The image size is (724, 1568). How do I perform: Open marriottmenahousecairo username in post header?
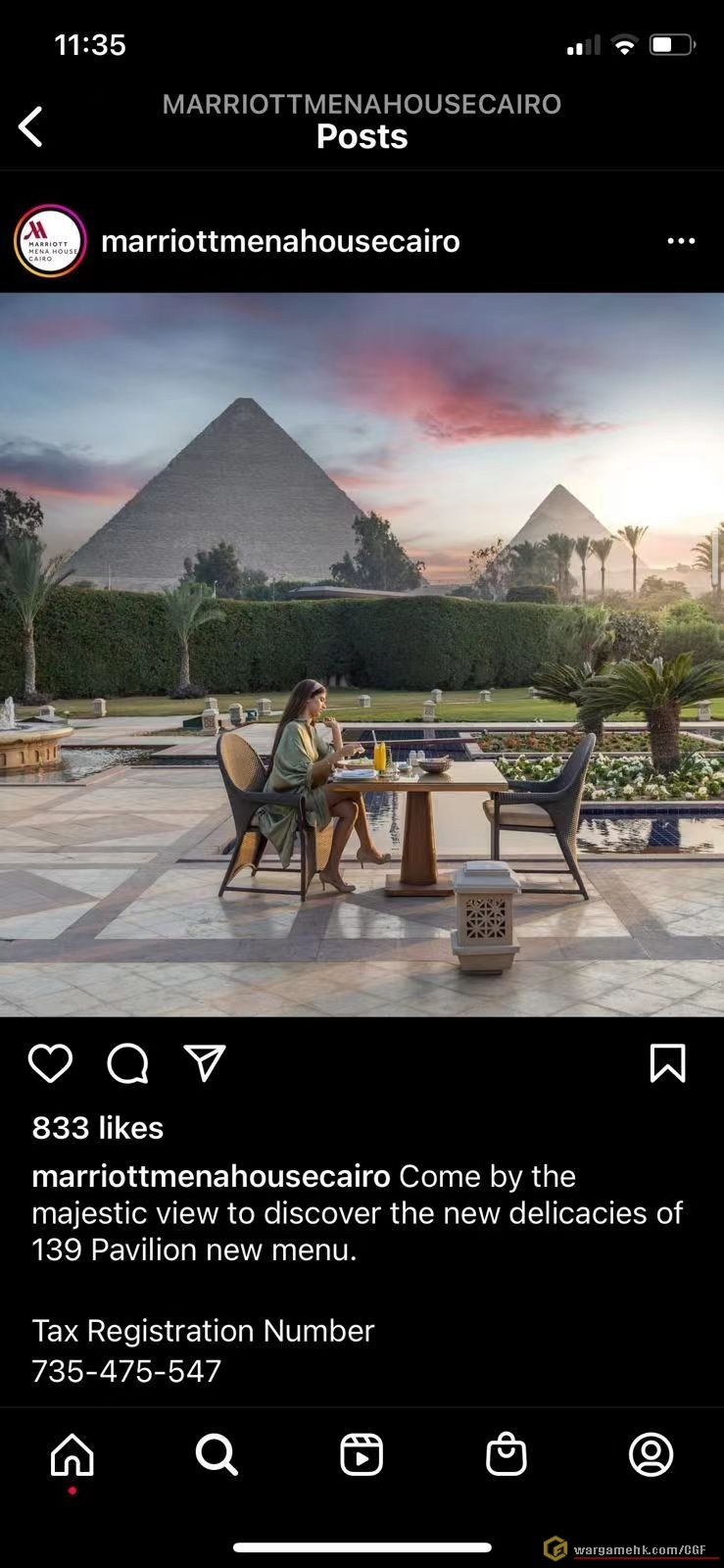[280, 241]
